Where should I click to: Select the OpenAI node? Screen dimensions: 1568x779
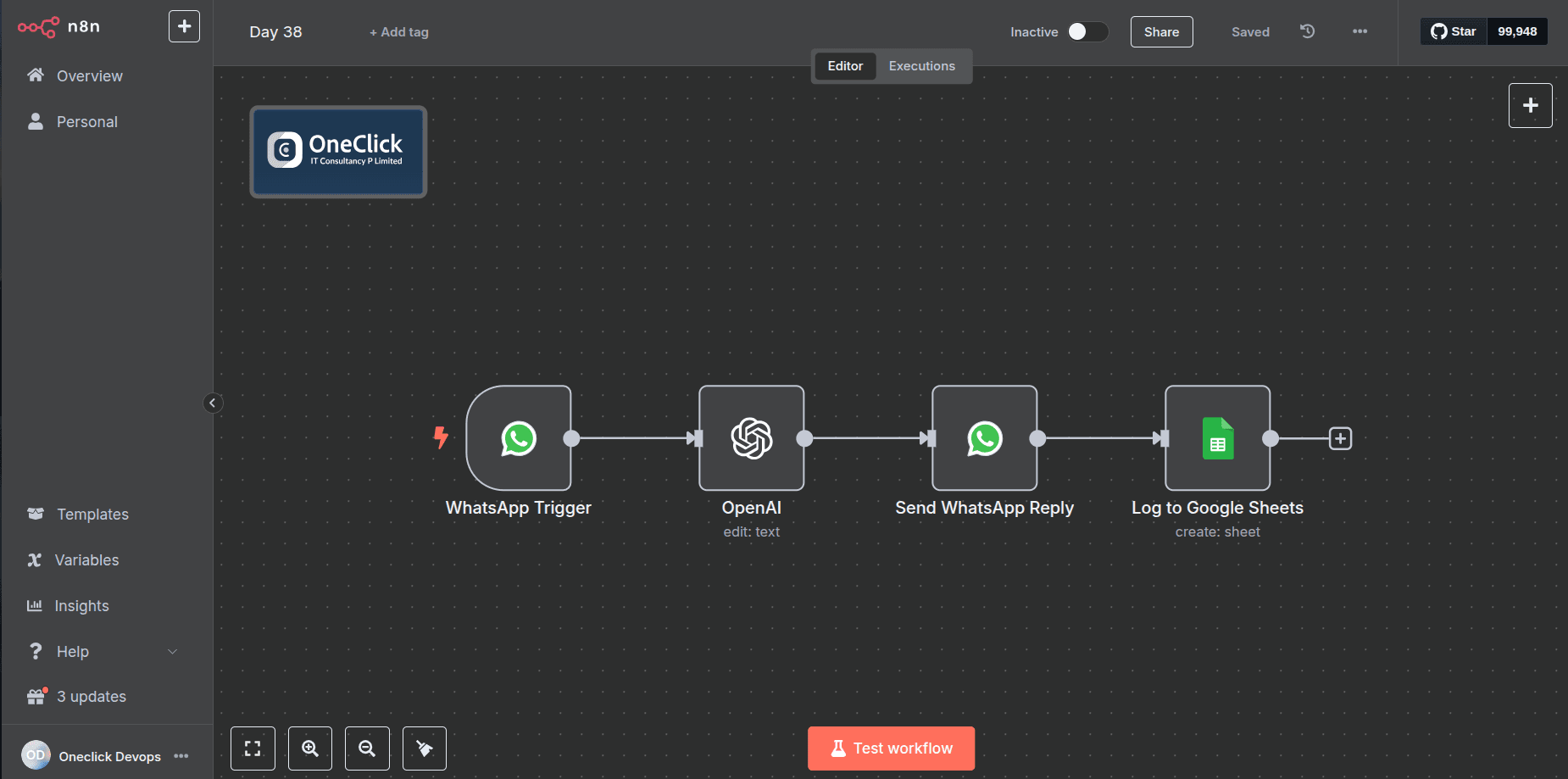[x=752, y=438]
